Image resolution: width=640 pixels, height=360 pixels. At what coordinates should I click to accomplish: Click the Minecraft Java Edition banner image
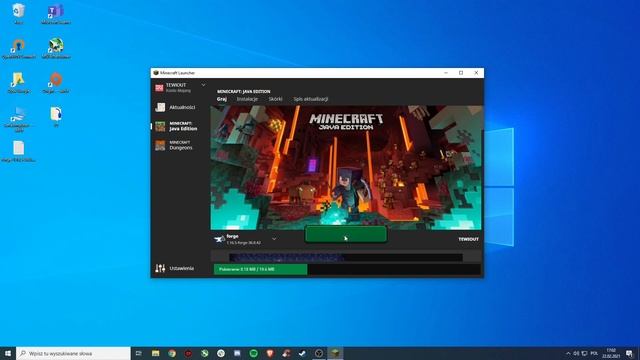(346, 167)
